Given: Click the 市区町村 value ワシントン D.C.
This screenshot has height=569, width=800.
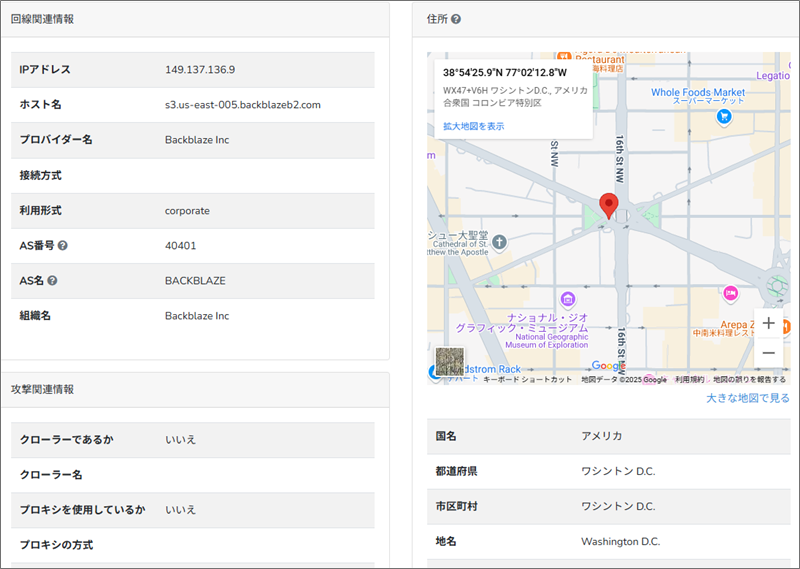Looking at the screenshot, I should tap(618, 506).
